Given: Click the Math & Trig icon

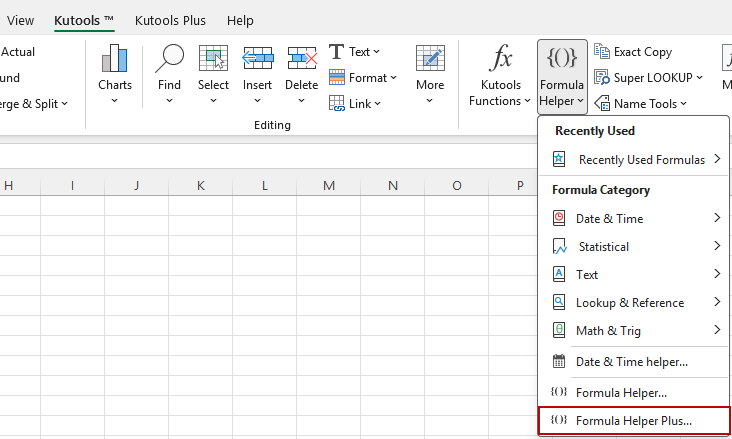Looking at the screenshot, I should [559, 330].
